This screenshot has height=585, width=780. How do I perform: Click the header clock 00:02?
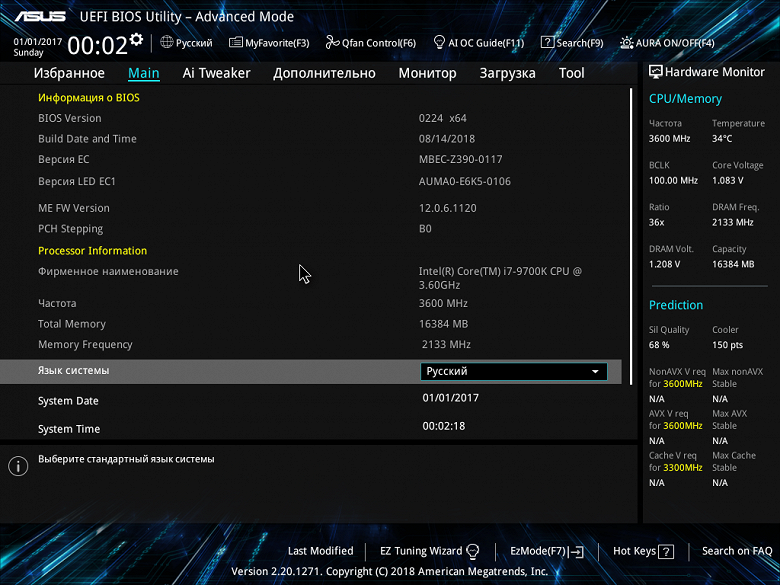(x=97, y=45)
